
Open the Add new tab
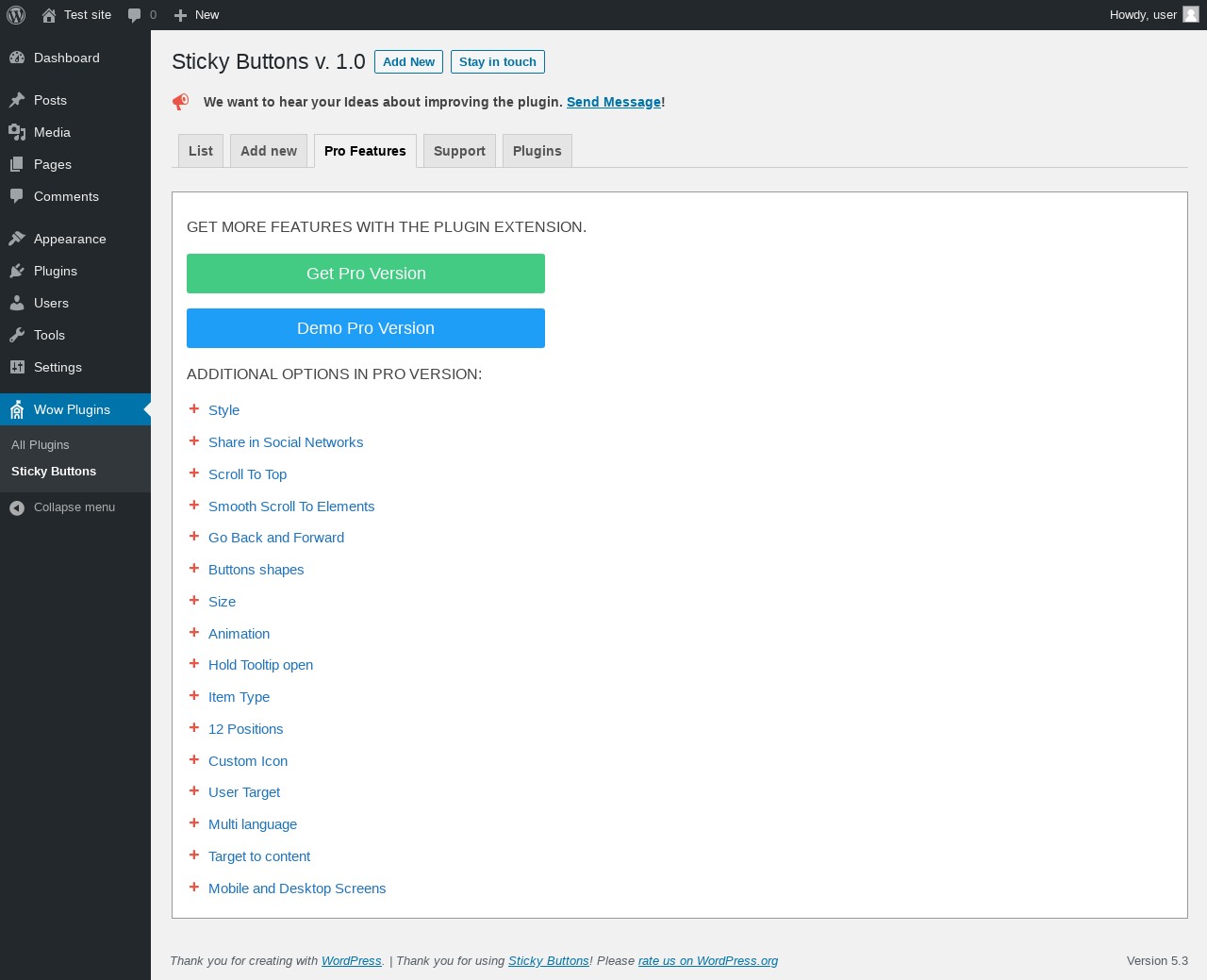[269, 151]
